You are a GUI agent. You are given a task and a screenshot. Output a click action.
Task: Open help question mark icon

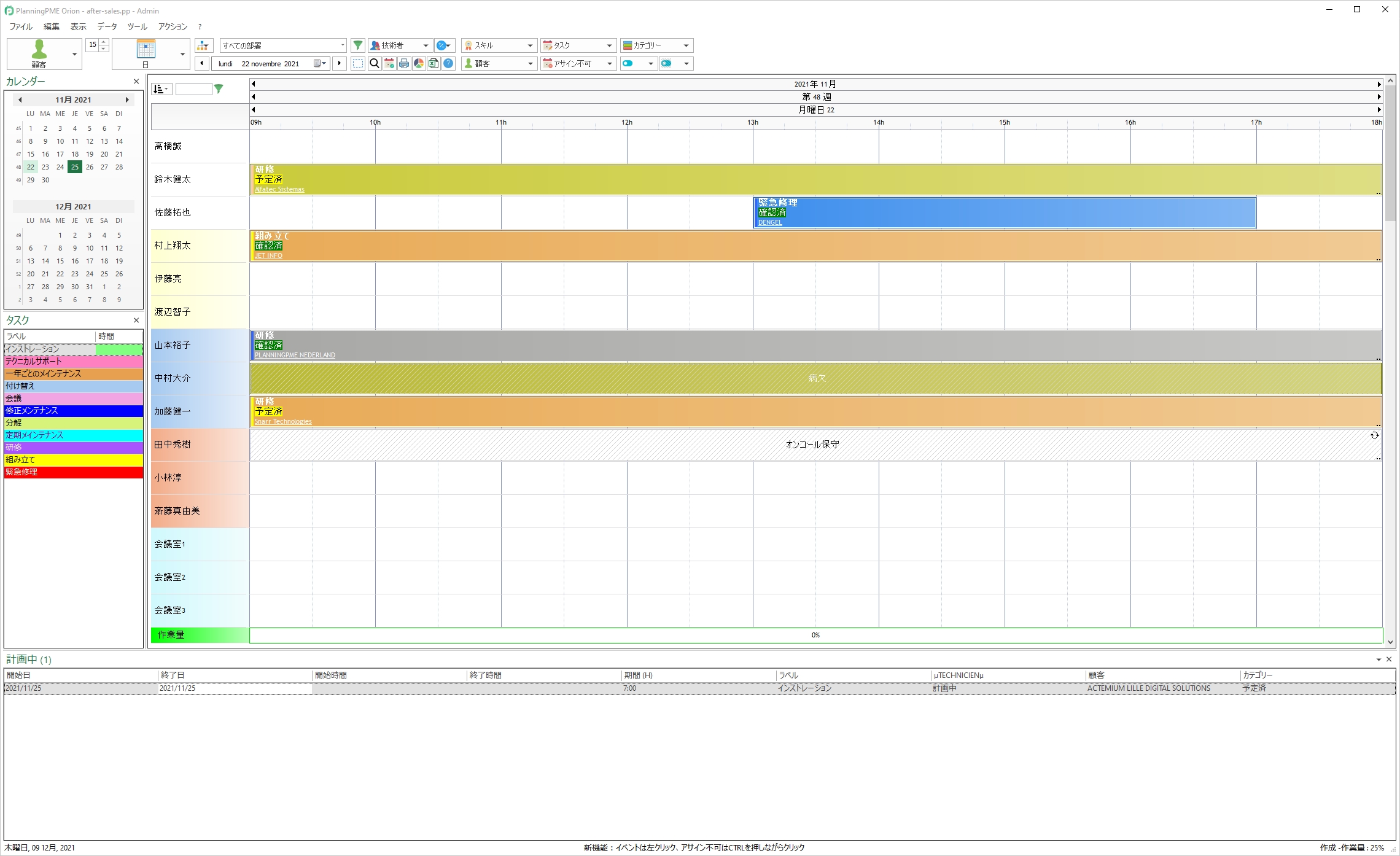click(x=448, y=63)
